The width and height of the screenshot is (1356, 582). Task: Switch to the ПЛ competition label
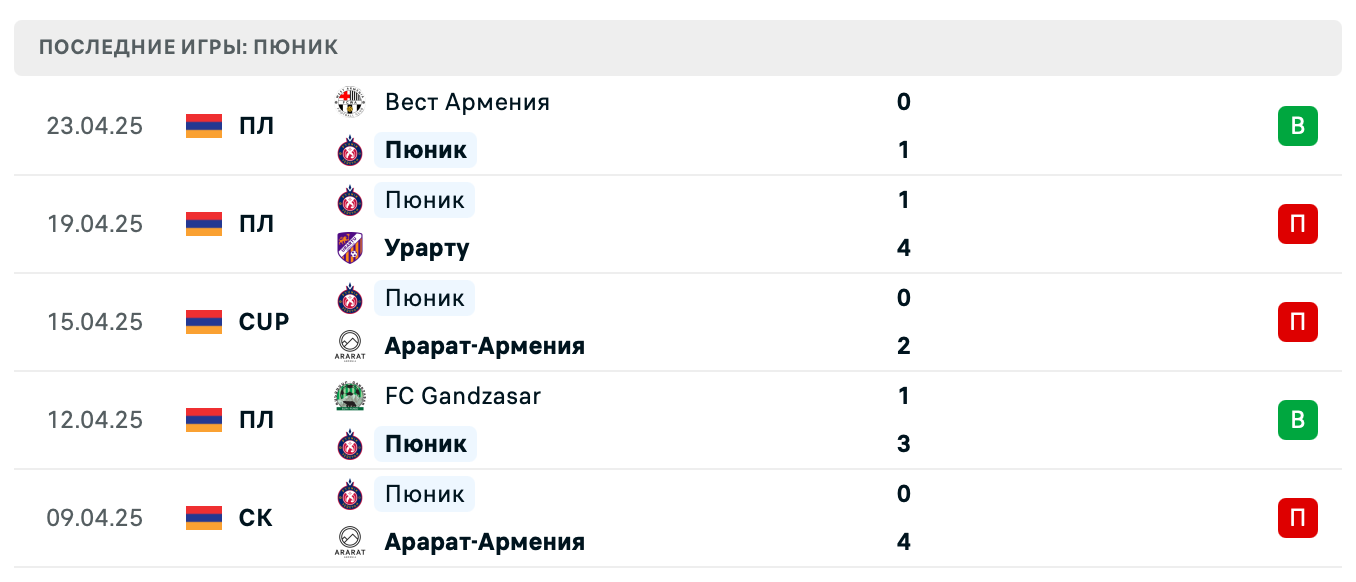258,126
